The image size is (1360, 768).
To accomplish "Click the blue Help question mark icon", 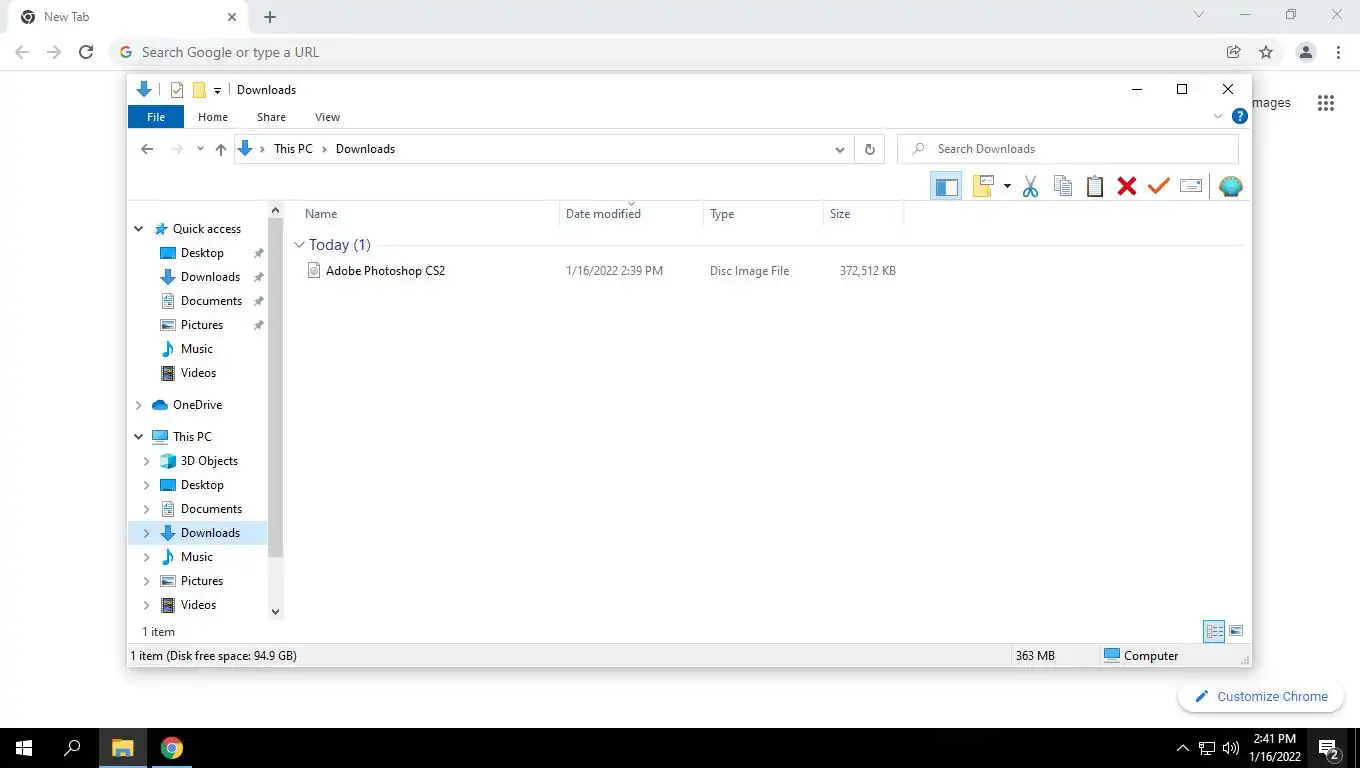I will coord(1240,116).
